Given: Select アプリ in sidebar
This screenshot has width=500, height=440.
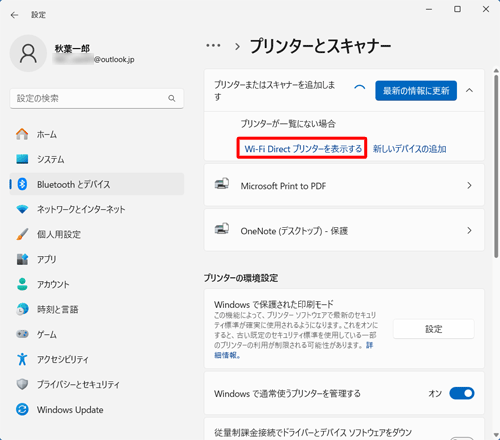Looking at the screenshot, I should tap(97, 259).
